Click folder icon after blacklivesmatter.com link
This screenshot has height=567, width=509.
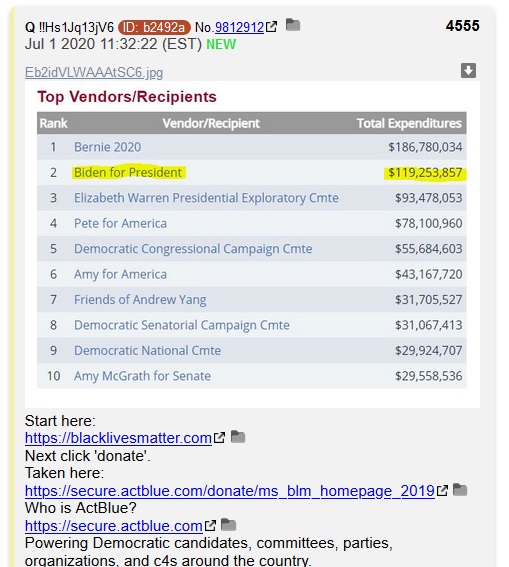pyautogui.click(x=238, y=437)
